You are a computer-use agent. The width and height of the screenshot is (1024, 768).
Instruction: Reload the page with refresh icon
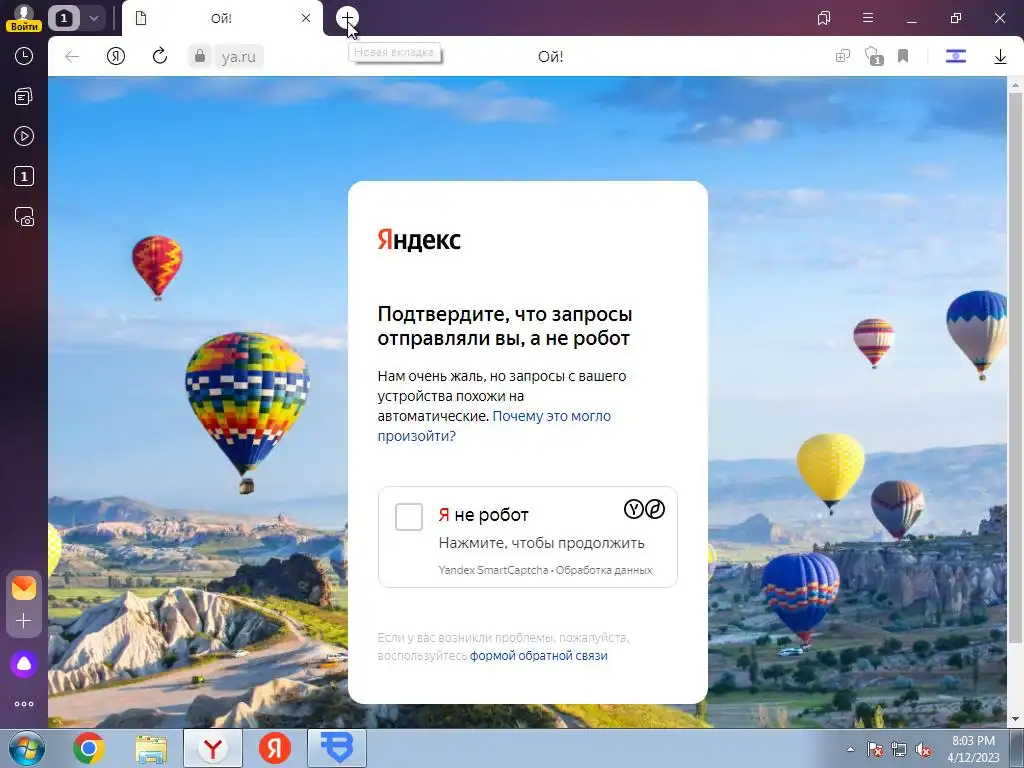(x=159, y=57)
